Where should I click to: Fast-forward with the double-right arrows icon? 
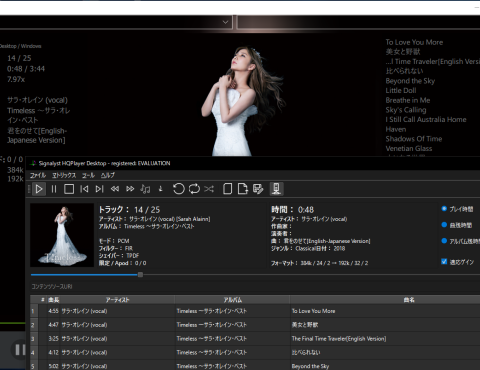130,189
